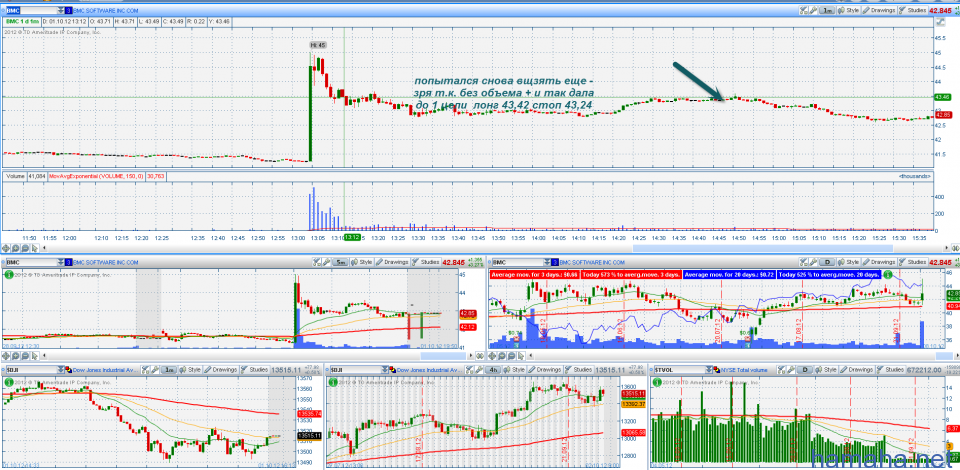Viewport: 960px width, 470px height.
Task: Click the symbol field in BMC daily chart
Action: (x=518, y=262)
